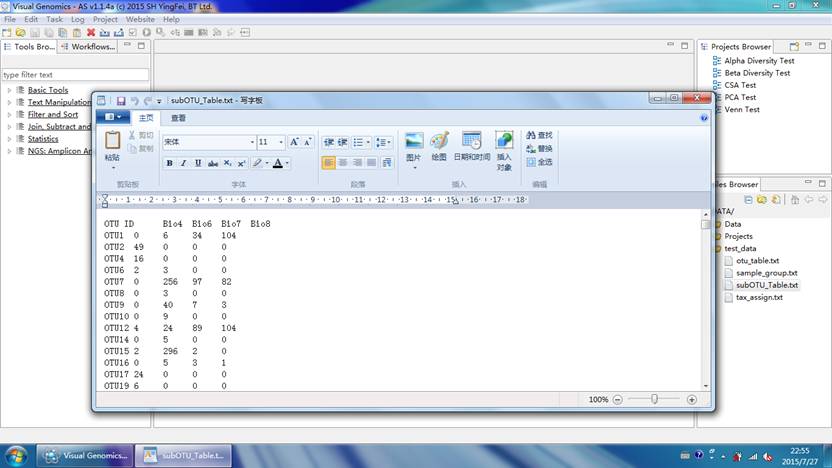This screenshot has width=832, height=468.
Task: Click the Paint drawing icon
Action: 439,141
